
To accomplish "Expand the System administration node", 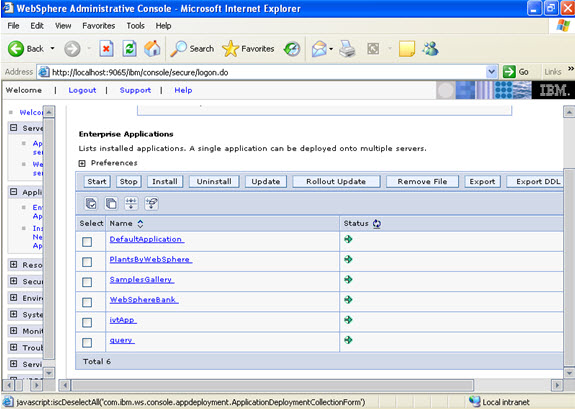I will click(14, 314).
